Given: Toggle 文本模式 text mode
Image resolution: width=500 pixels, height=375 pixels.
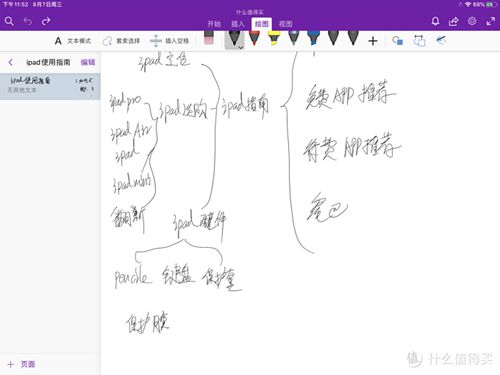Looking at the screenshot, I should (73, 41).
